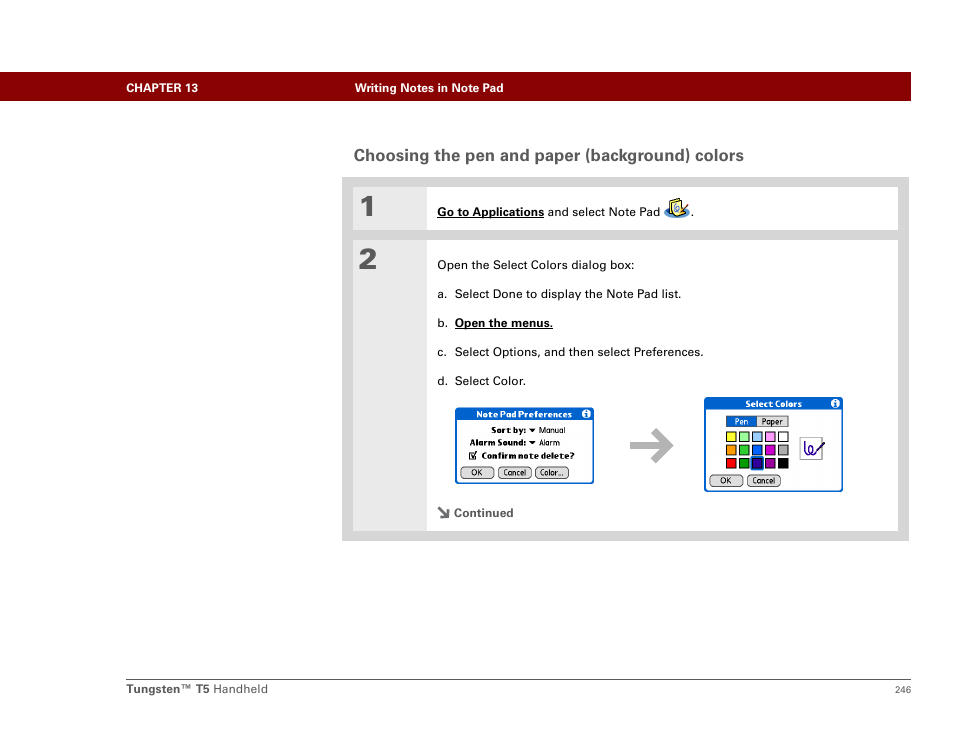Pick the dark purple swatch in the bottom row
954x738 pixels.
point(770,464)
